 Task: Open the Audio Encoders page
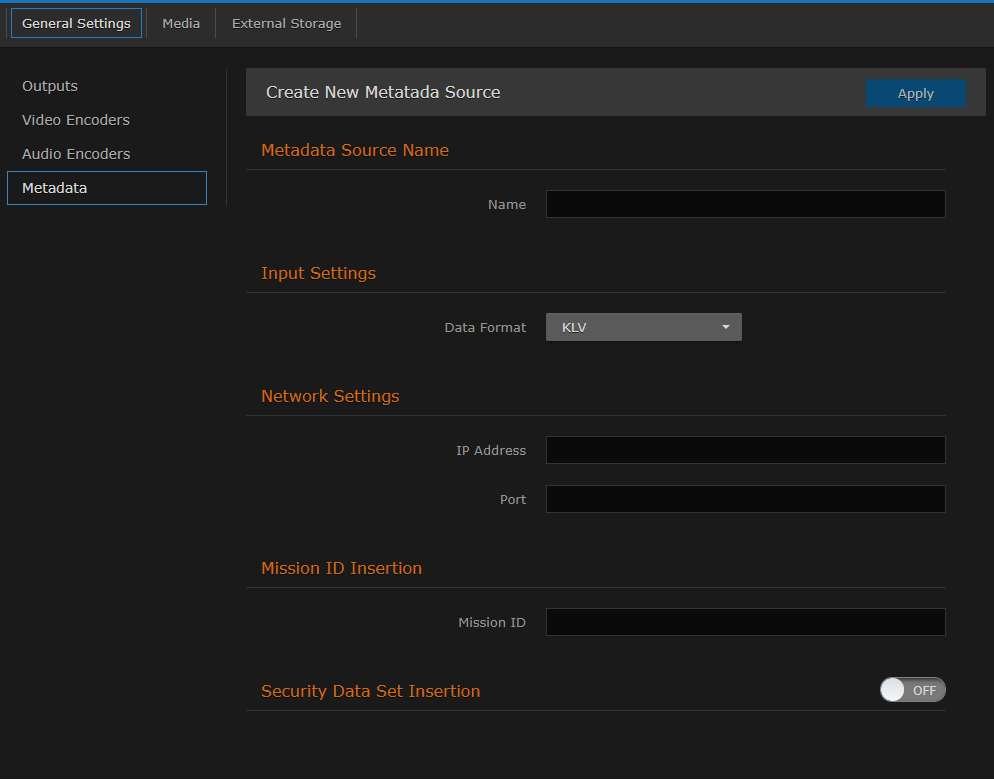pos(76,154)
